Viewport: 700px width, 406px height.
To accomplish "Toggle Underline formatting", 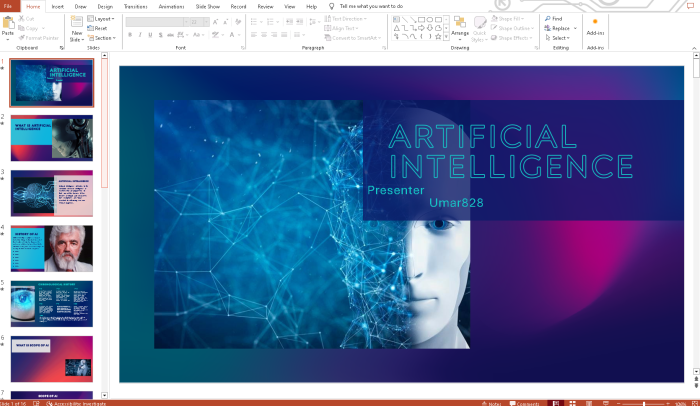I will [x=150, y=35].
